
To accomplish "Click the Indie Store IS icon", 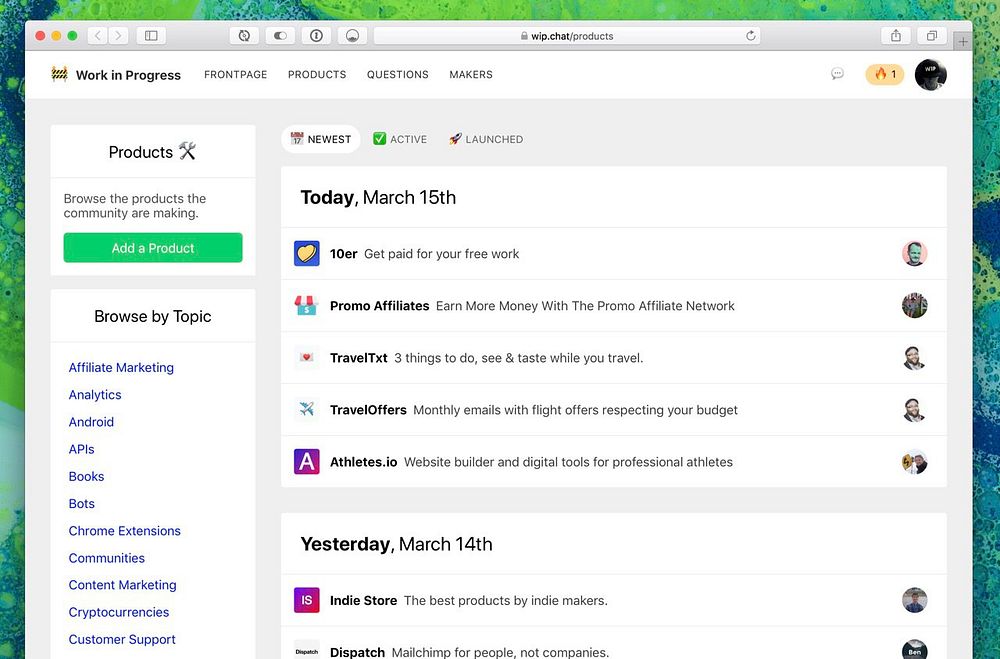I will point(307,600).
